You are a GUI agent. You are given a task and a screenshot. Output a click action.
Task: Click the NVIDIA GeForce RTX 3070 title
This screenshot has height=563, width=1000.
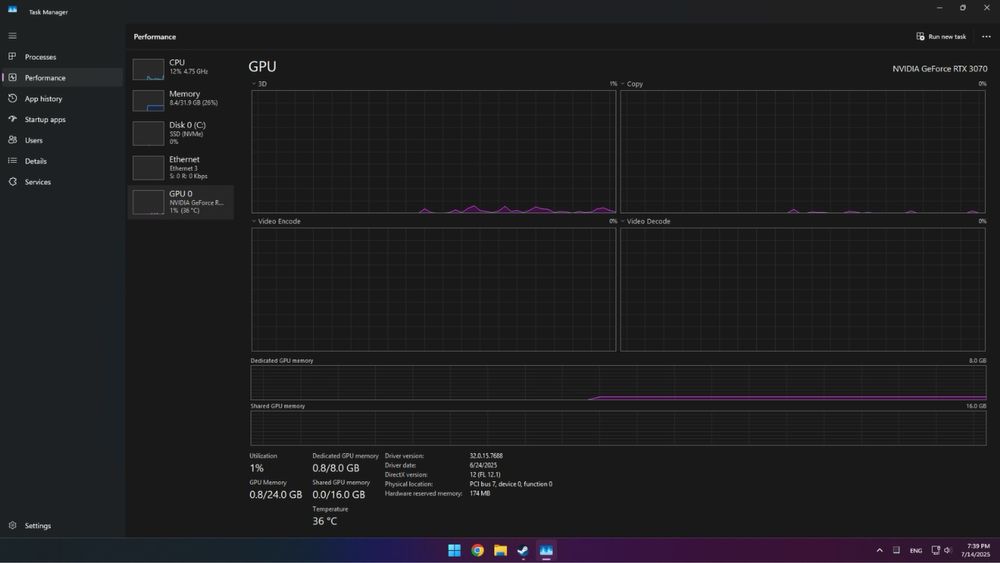pos(939,68)
